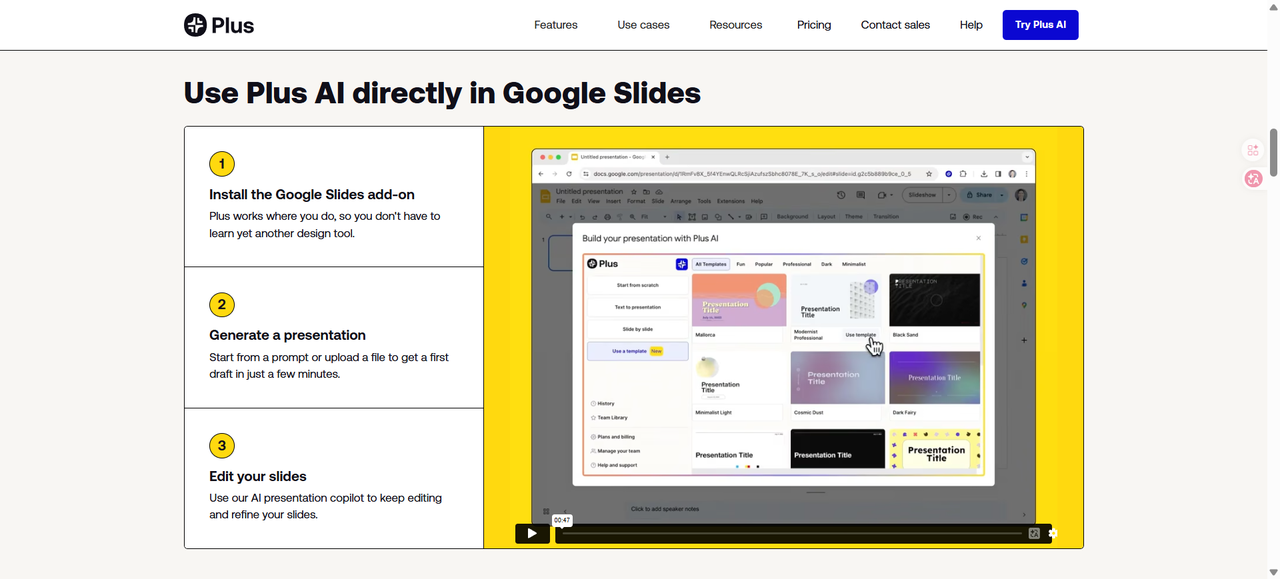Open Team Library in Plus sidebar
This screenshot has height=579, width=1280.
(609, 417)
